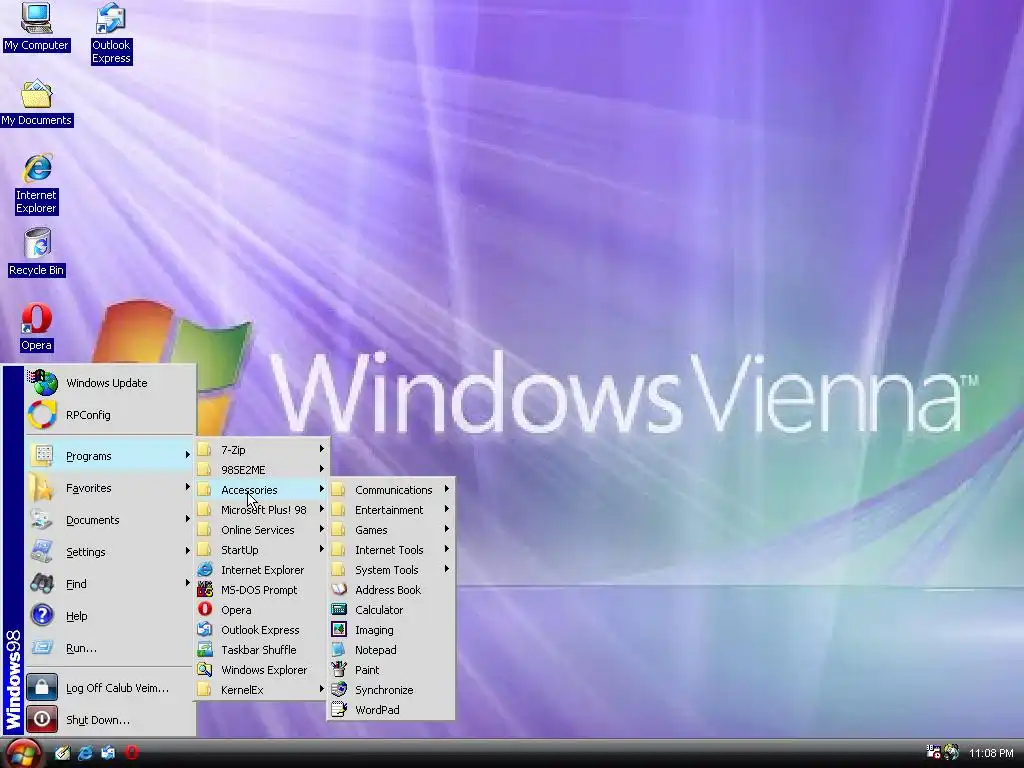Choose Shut Down... in Start menu
Screen dimensions: 1024x768
click(110, 720)
